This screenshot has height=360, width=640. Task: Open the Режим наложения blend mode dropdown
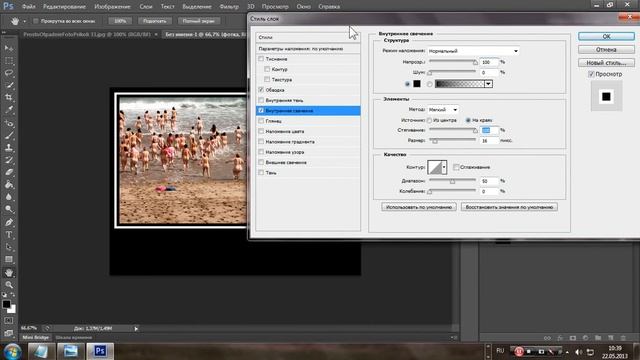(x=473, y=51)
